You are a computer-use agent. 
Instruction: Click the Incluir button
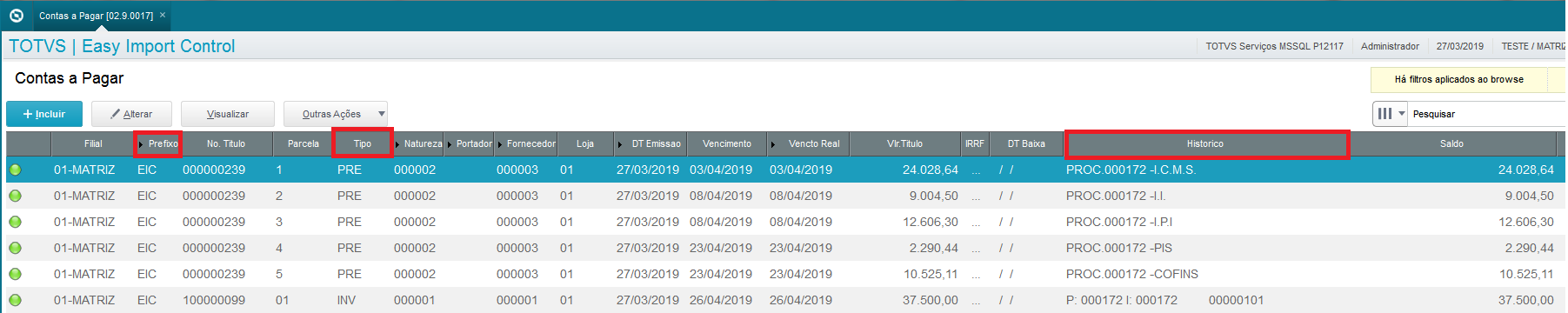(x=44, y=114)
